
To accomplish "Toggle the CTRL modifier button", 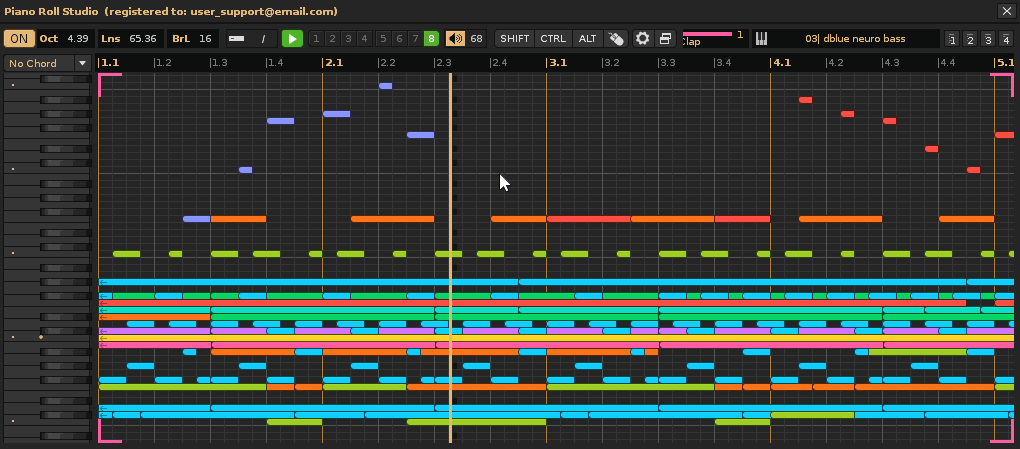I will (x=552, y=39).
